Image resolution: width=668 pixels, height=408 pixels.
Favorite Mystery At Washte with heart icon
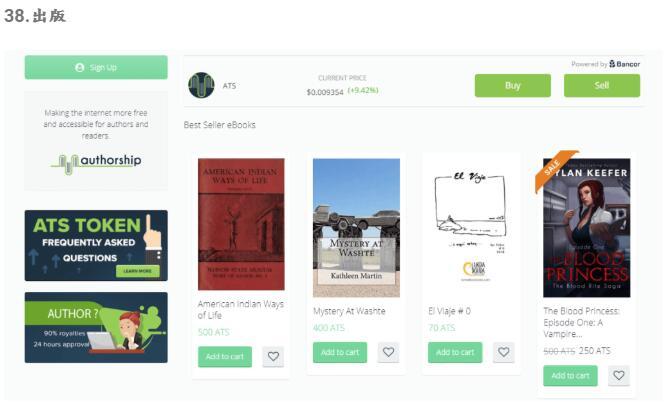pos(388,352)
